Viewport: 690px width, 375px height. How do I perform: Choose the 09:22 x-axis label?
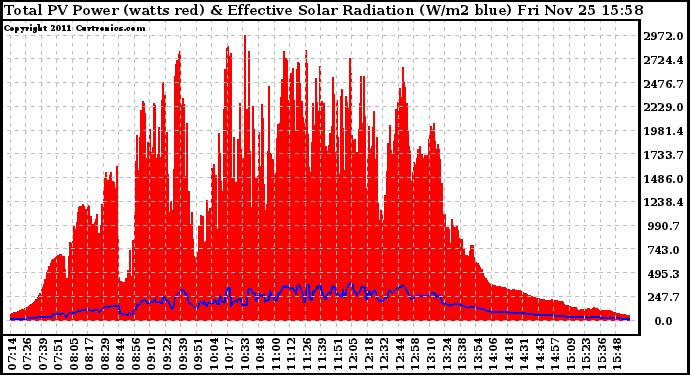coord(167,353)
